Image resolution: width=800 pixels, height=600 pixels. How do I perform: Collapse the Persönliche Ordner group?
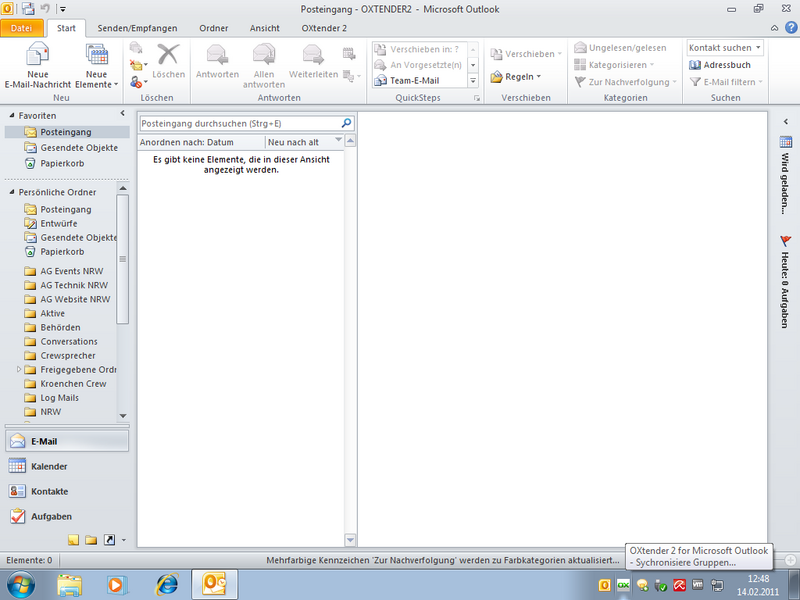click(x=12, y=192)
